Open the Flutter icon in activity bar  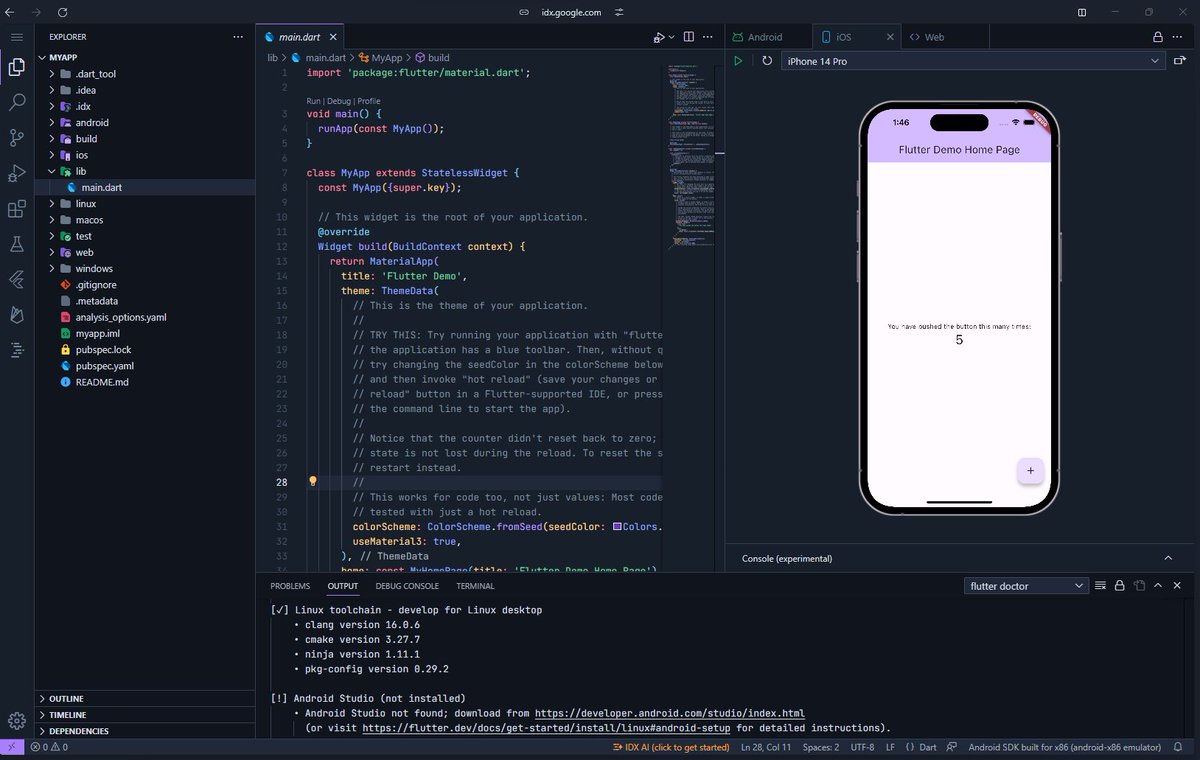click(x=17, y=279)
